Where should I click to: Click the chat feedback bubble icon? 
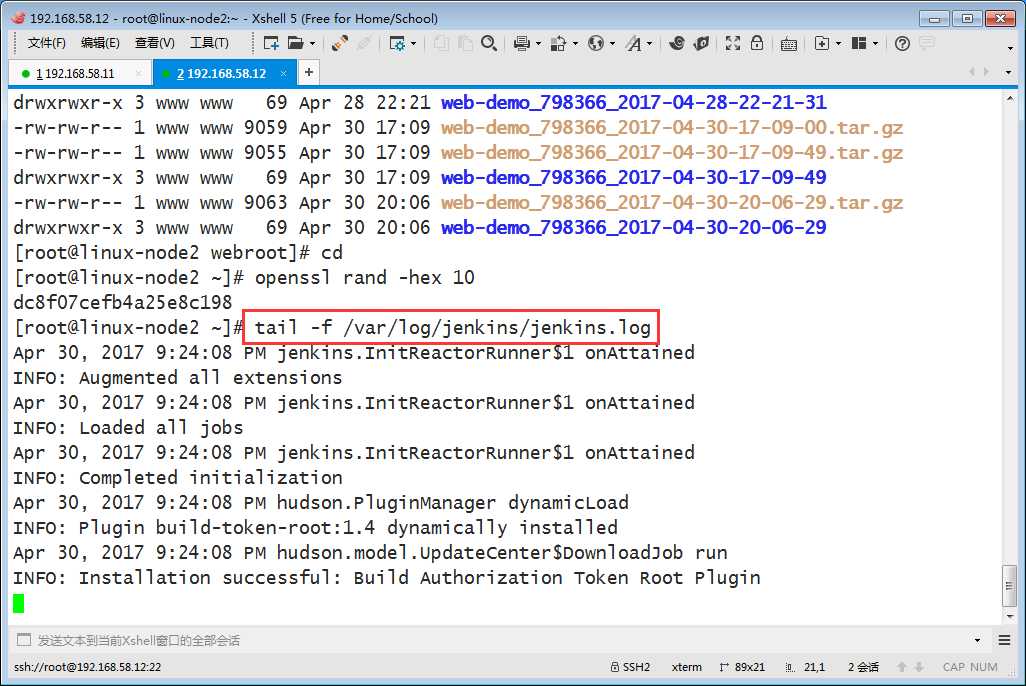point(927,43)
